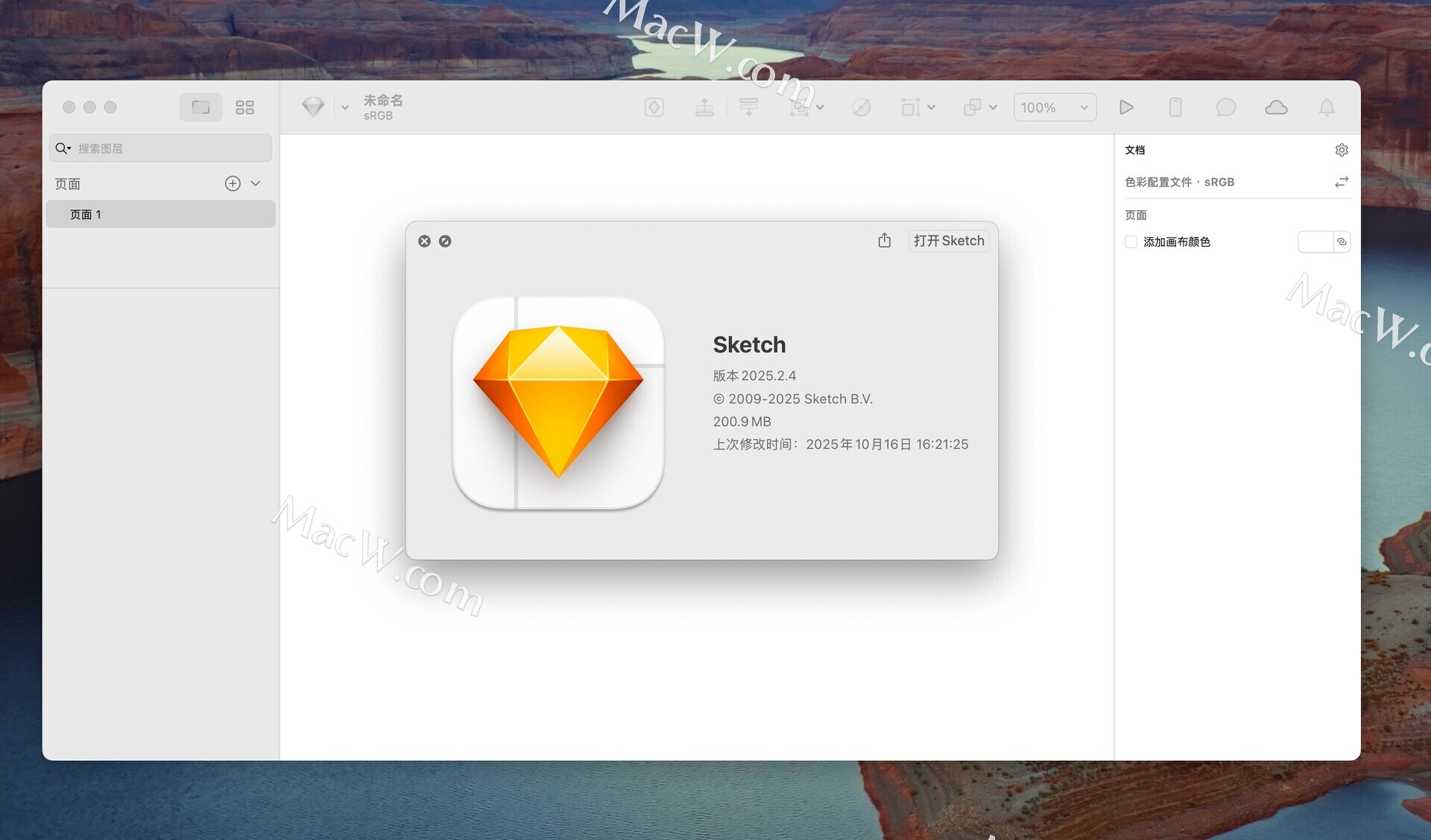Viewport: 1431px width, 840px height.
Task: Click the create symbol toolbar icon
Action: tap(654, 107)
